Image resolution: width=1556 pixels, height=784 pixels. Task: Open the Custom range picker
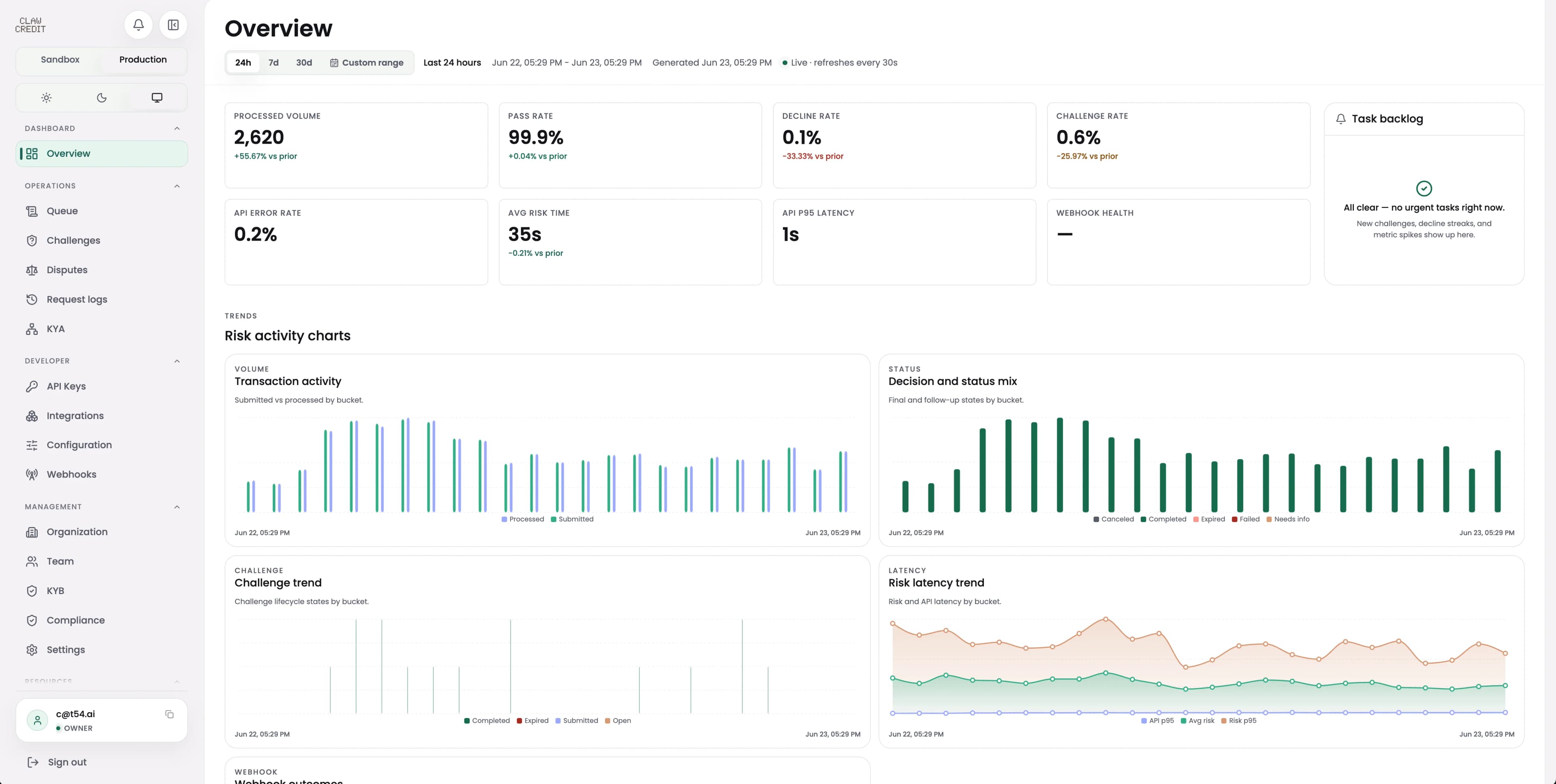(367, 63)
